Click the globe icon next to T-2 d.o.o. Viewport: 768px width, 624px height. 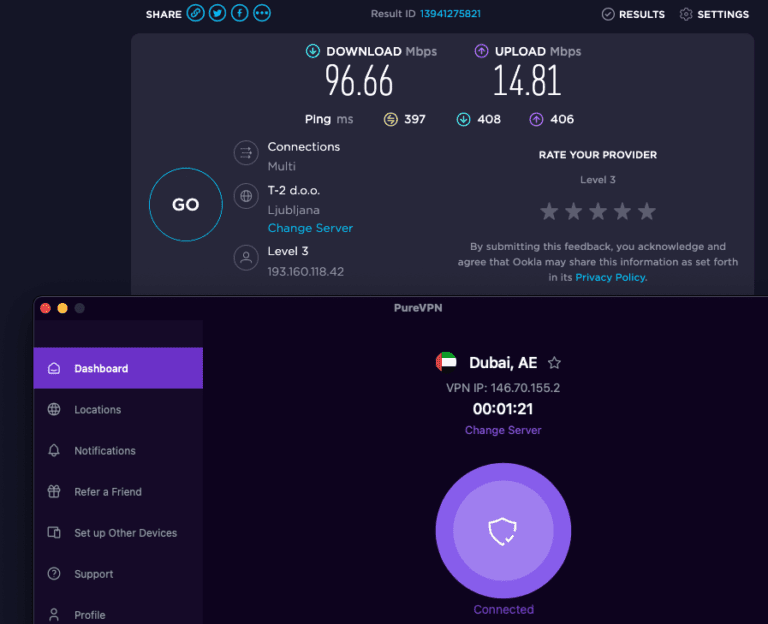coord(246,196)
